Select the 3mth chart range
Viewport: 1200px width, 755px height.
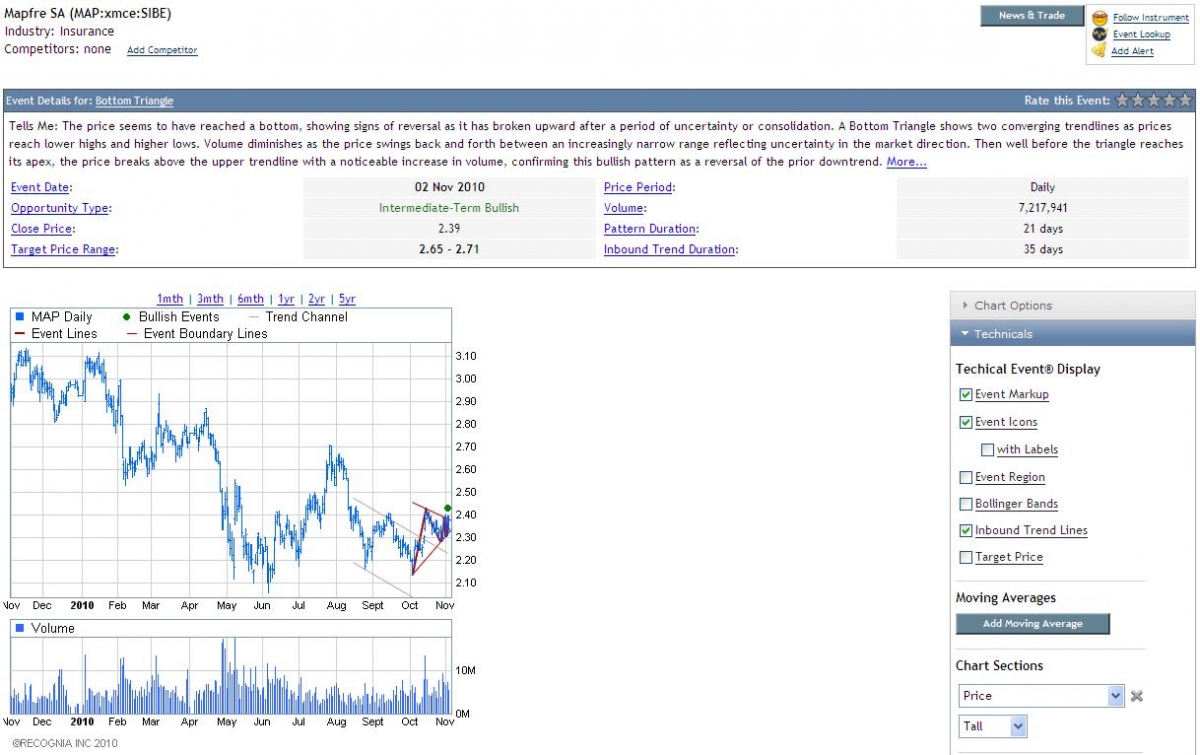pos(210,299)
